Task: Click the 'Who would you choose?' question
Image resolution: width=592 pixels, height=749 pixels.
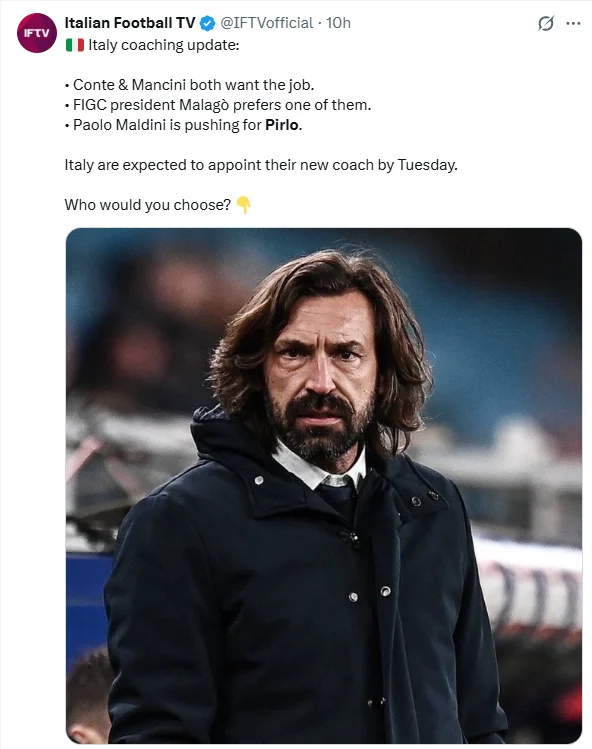Action: pyautogui.click(x=148, y=205)
